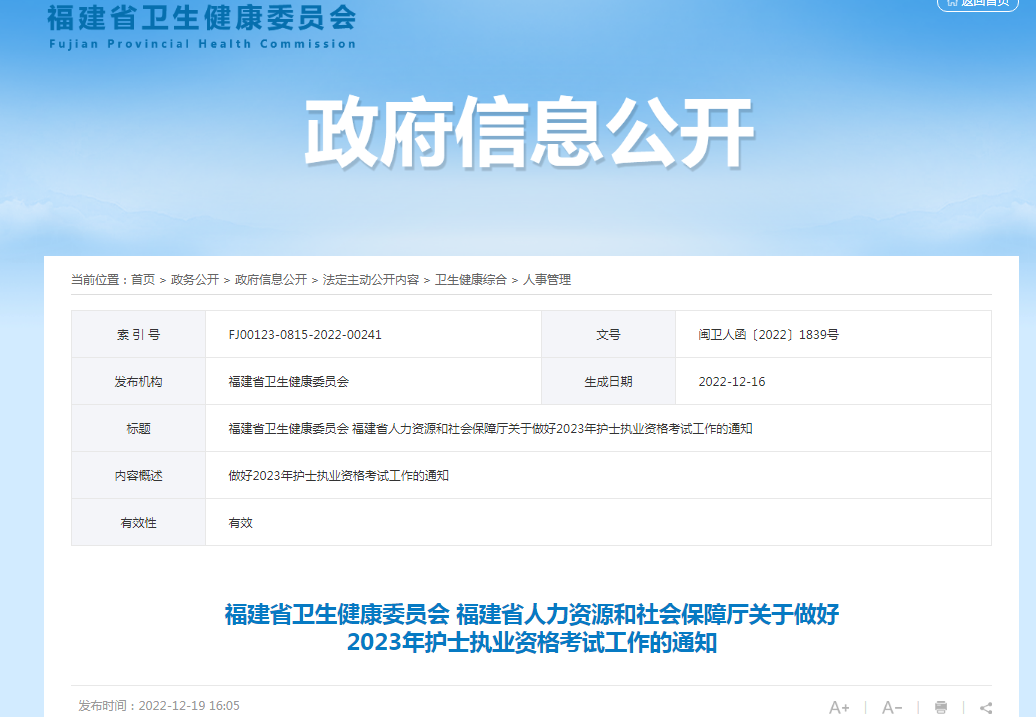The width and height of the screenshot is (1036, 717).
Task: Open the 政府信息公开 breadcrumb link
Action: pyautogui.click(x=271, y=280)
